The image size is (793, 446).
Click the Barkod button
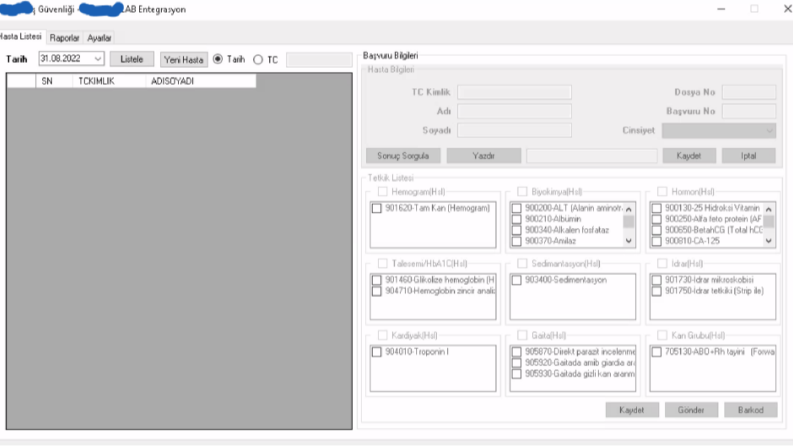point(751,410)
